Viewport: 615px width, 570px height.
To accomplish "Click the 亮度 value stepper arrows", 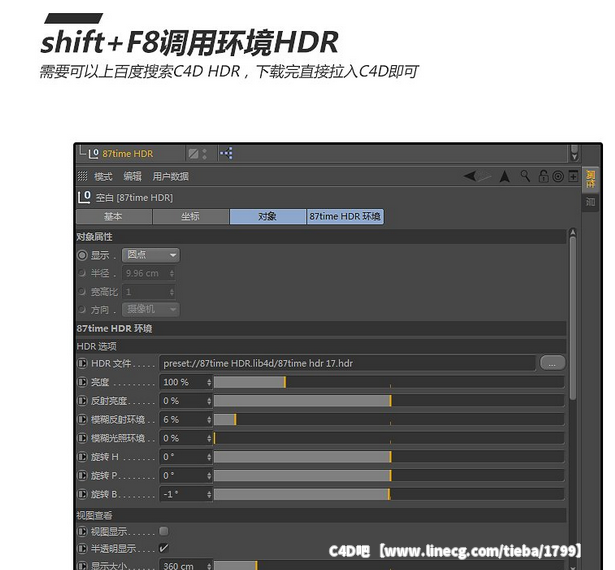I will click(x=209, y=382).
